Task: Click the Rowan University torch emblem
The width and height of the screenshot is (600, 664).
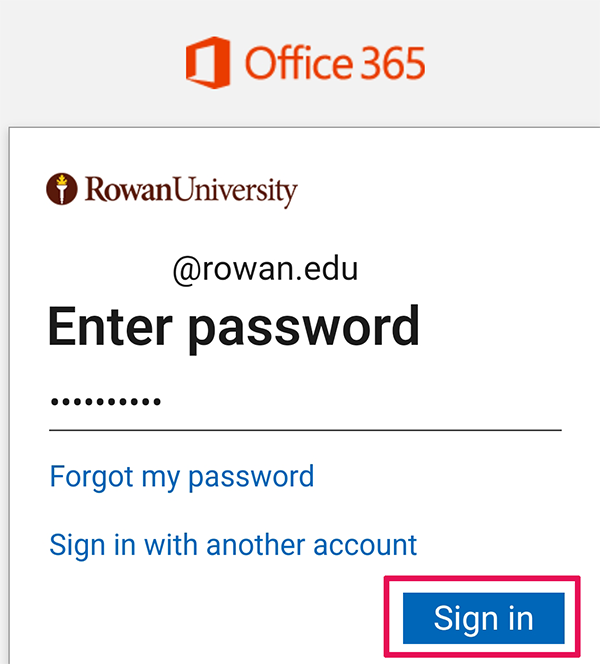Action: click(62, 188)
